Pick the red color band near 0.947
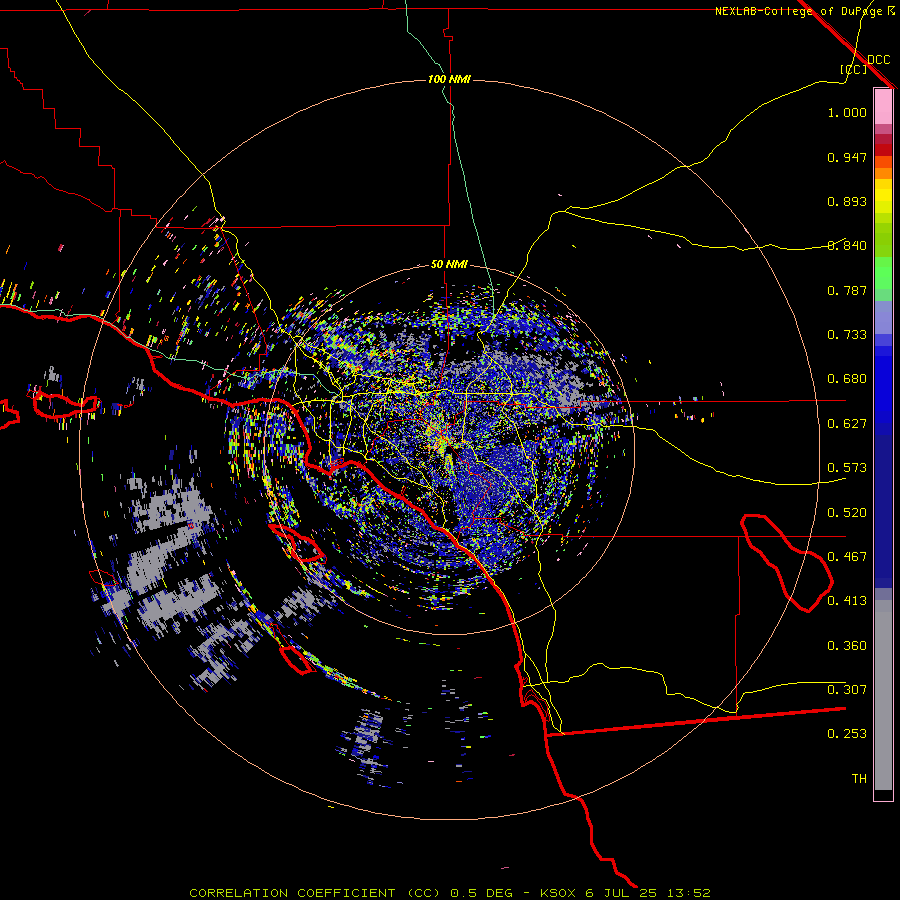 [883, 150]
